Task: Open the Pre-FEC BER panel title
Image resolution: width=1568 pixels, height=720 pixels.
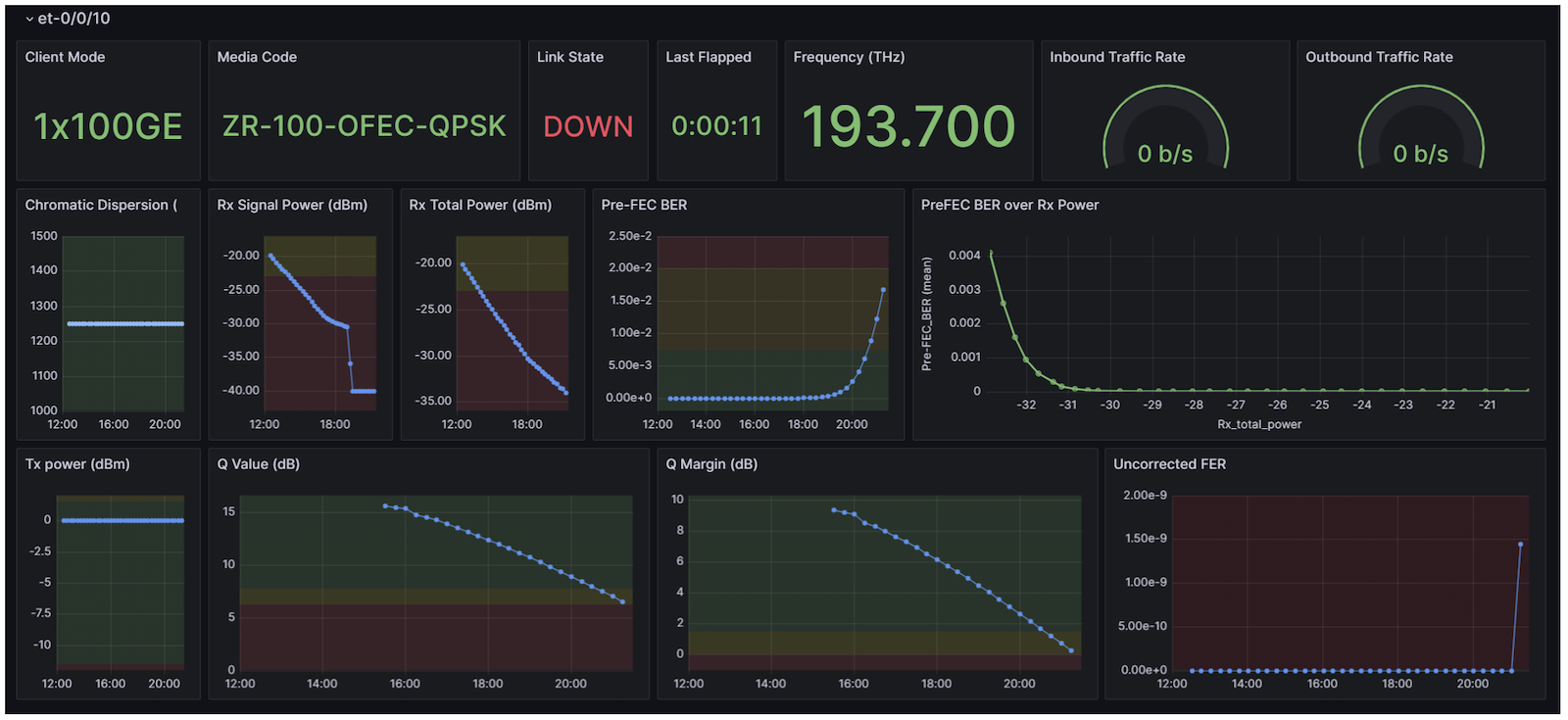Action: coord(644,205)
